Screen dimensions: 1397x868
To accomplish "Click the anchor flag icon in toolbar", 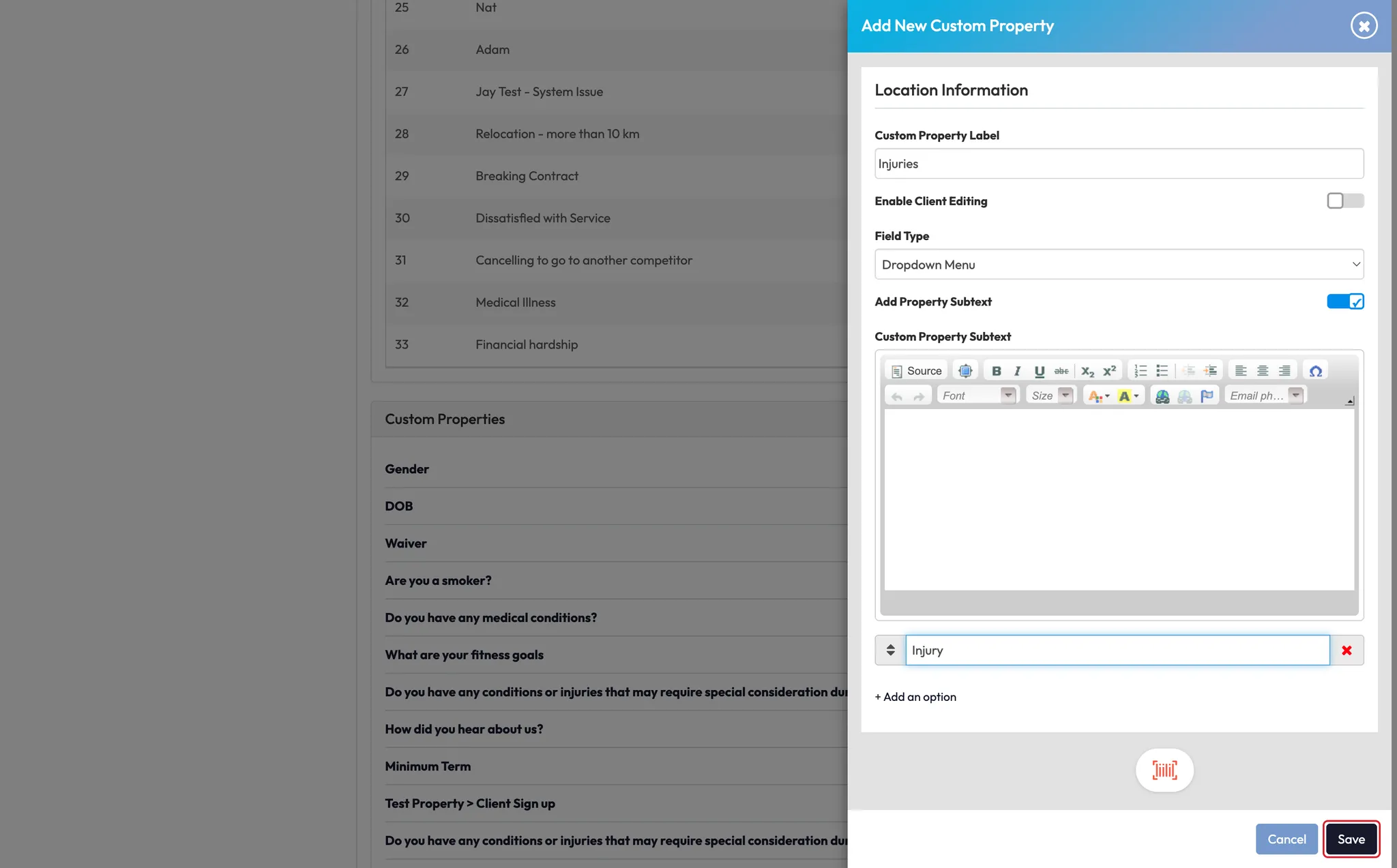I will click(x=1207, y=396).
